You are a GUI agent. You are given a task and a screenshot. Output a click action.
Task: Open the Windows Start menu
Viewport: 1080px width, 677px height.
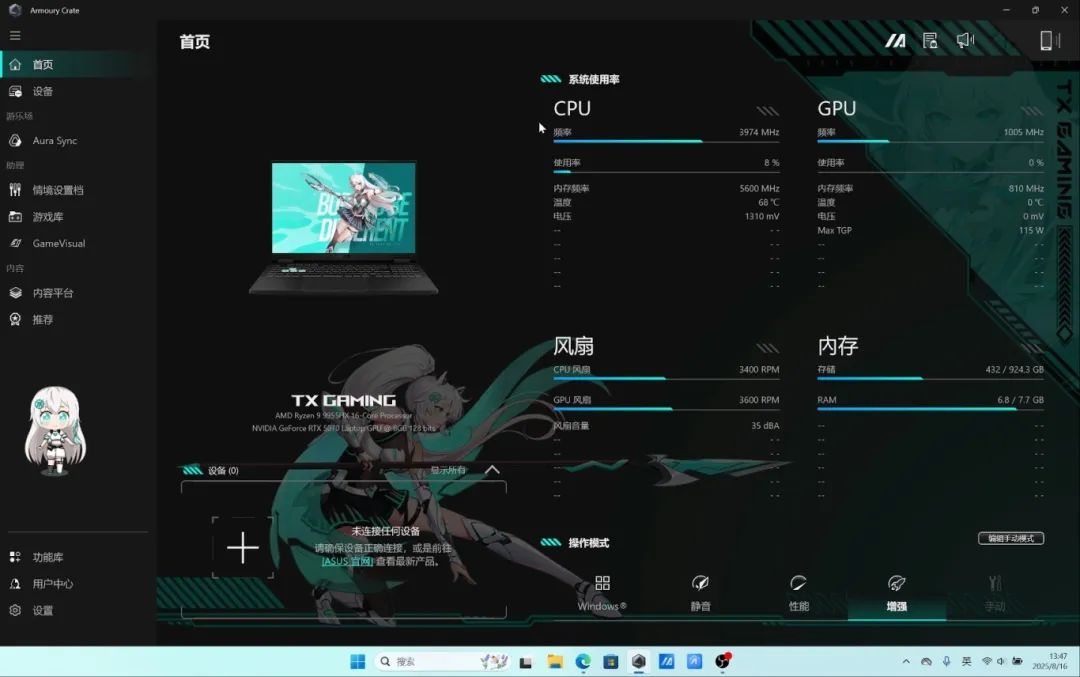pyautogui.click(x=357, y=662)
